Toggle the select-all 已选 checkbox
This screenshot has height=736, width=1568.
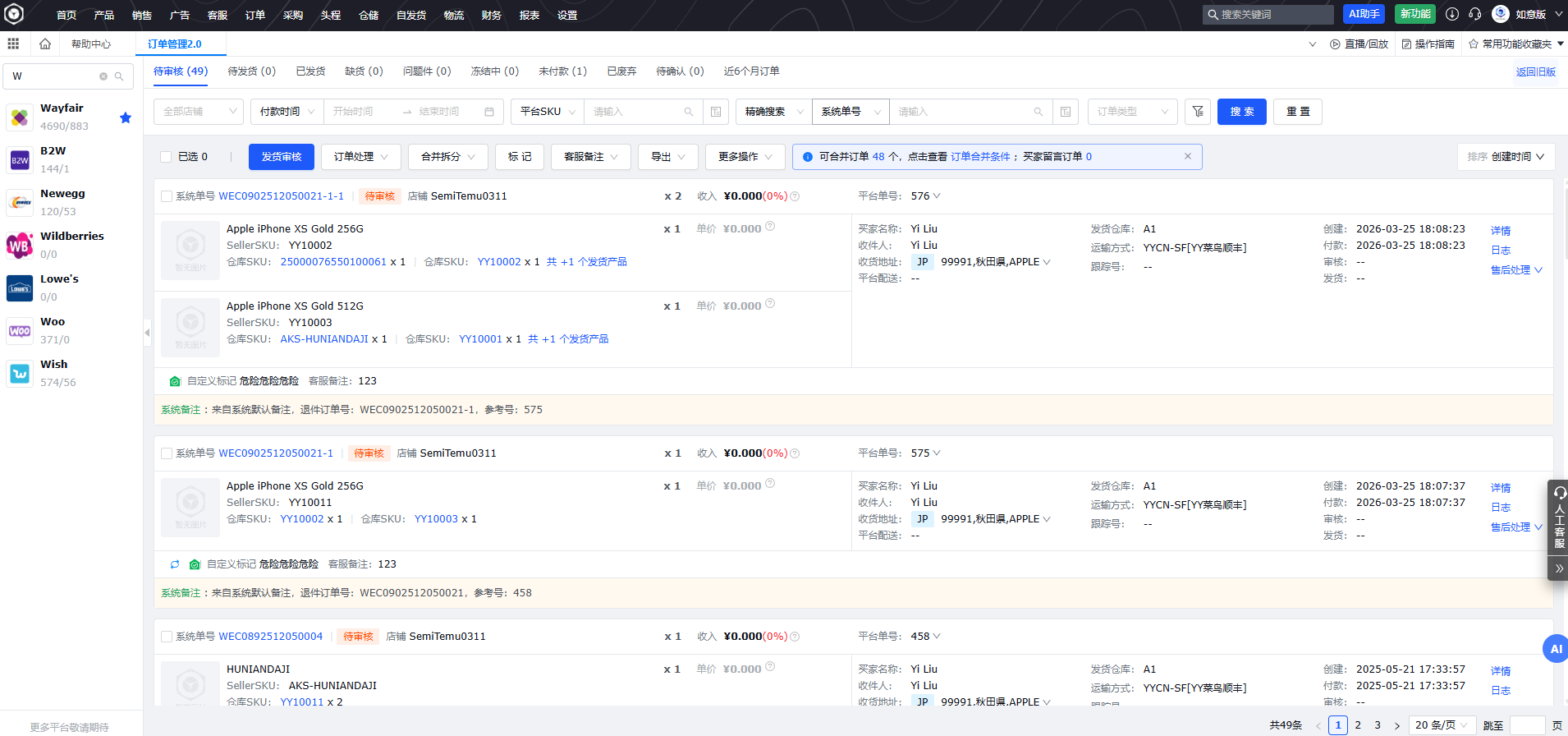click(x=166, y=157)
